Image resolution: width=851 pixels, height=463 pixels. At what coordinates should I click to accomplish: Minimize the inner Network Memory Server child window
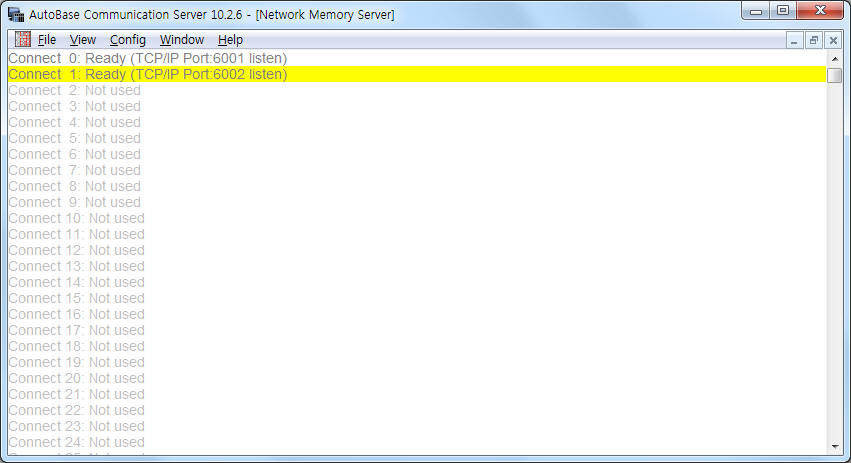tap(794, 40)
